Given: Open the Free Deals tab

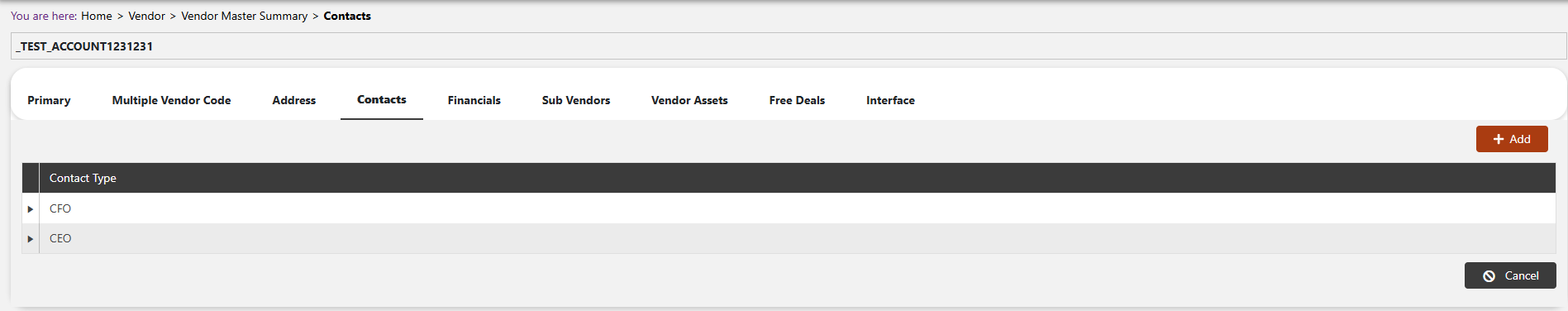Looking at the screenshot, I should 797,100.
